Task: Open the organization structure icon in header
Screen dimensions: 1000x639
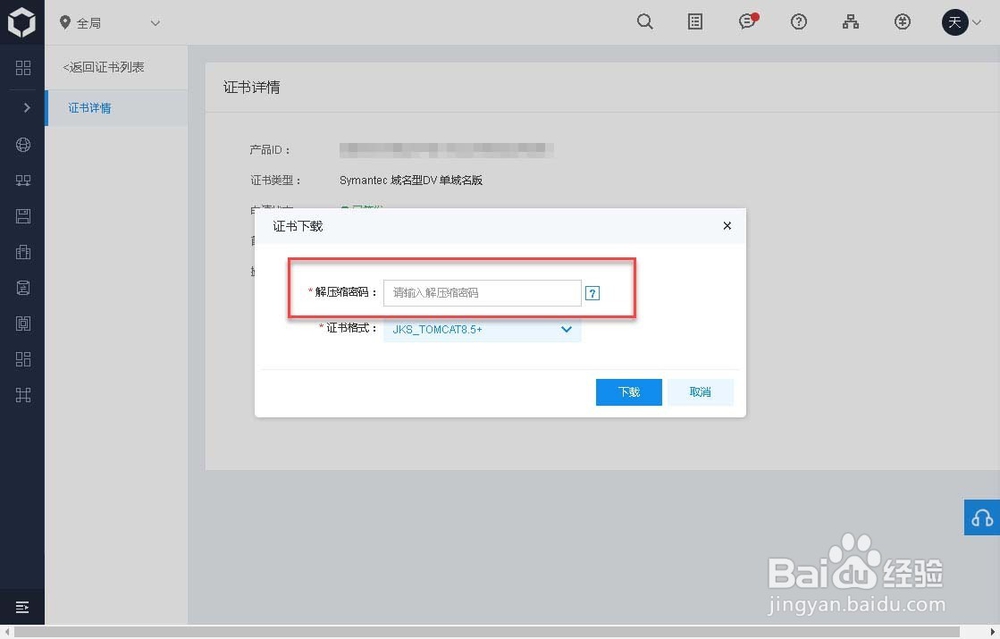Action: pos(850,22)
